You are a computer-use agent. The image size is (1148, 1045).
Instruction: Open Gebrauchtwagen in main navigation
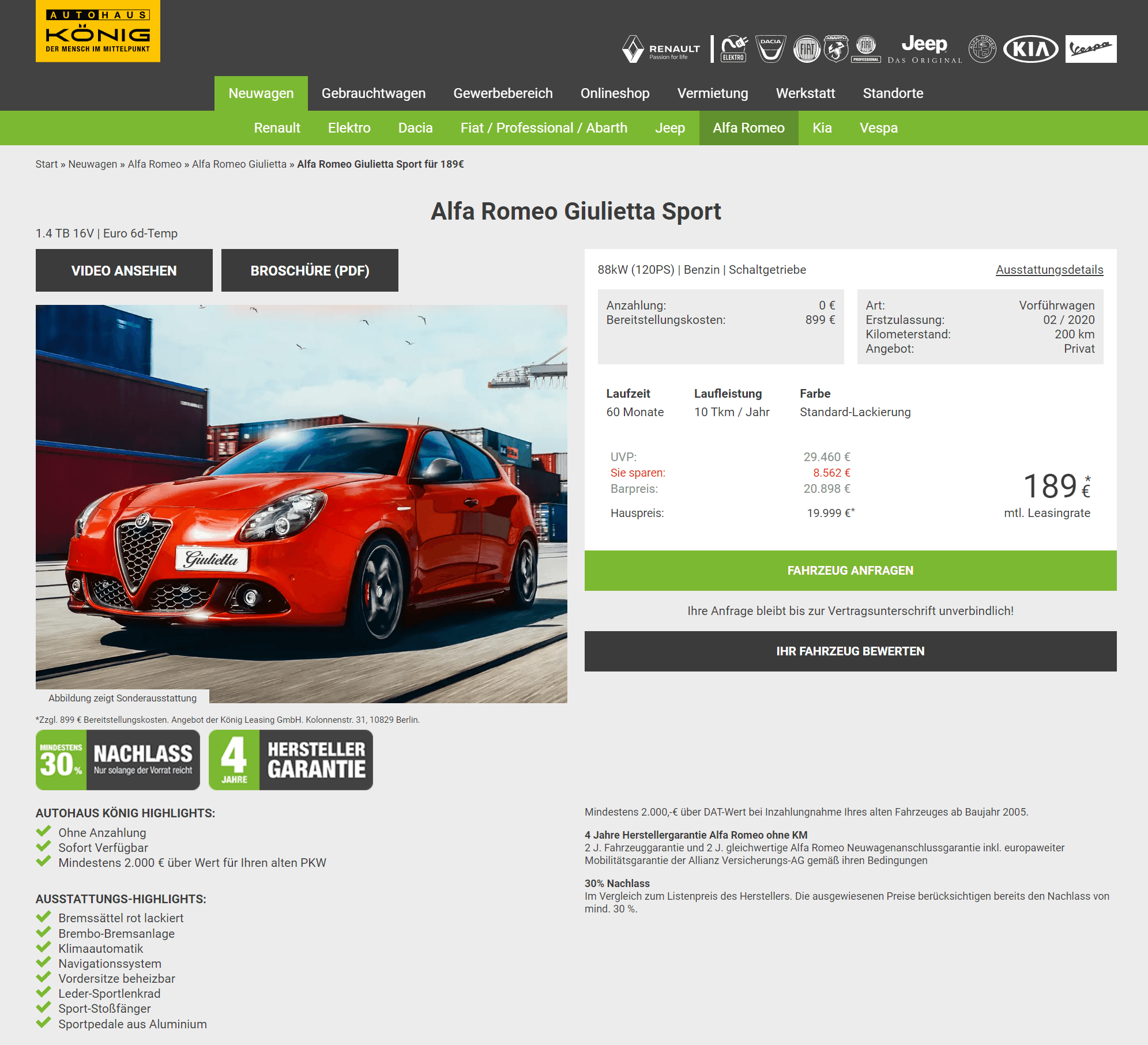(374, 93)
